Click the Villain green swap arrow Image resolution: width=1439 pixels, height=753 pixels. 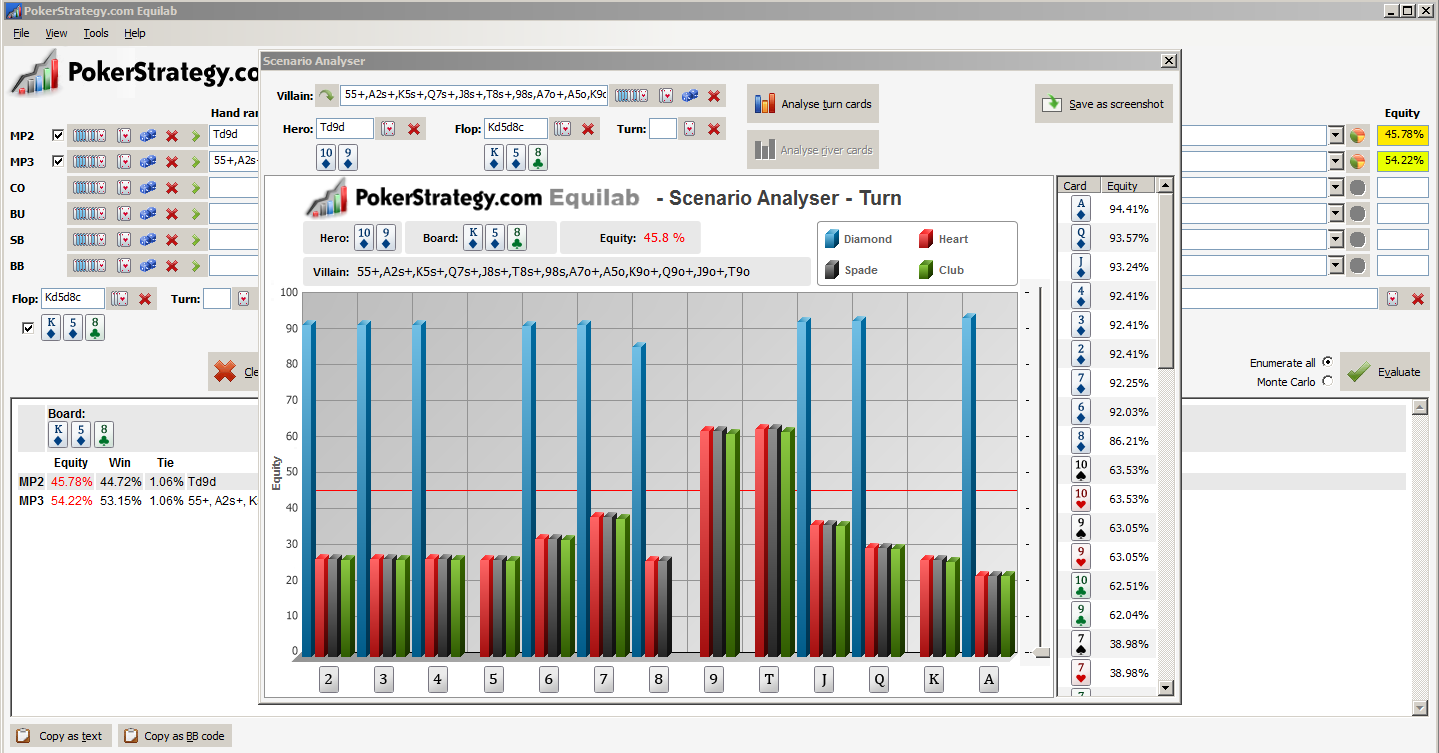327,96
